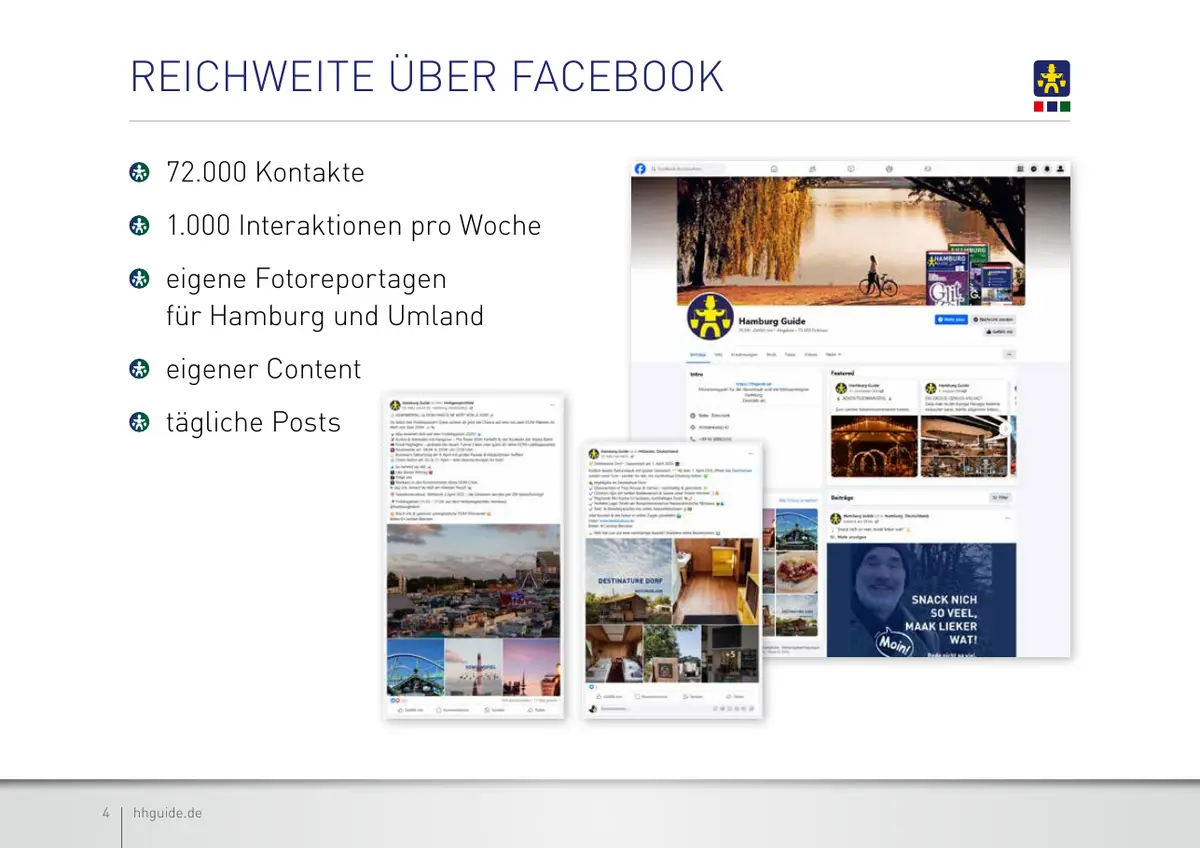Open the large DOM fairground photo
Image resolution: width=1200 pixels, height=848 pixels.
473,580
